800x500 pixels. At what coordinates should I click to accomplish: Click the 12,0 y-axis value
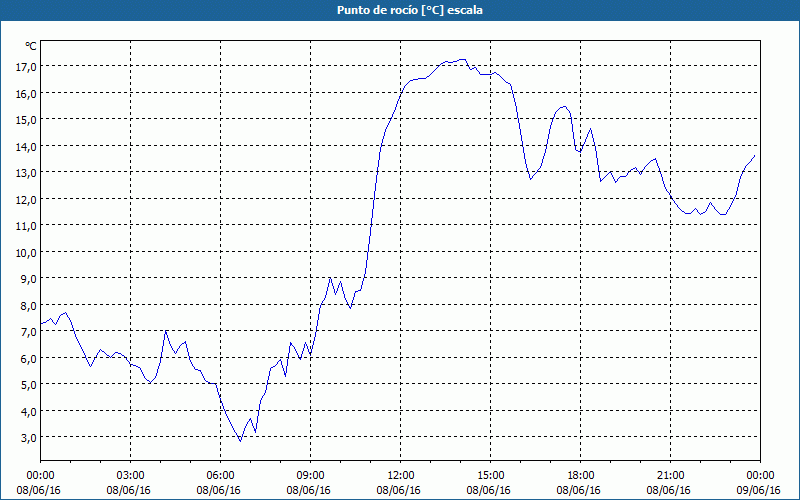pos(25,199)
